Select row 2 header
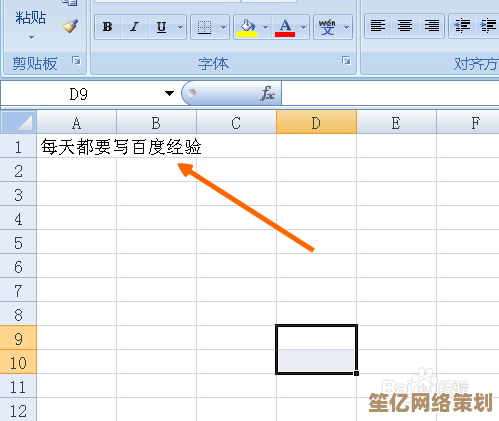The width and height of the screenshot is (499, 421). pos(18,170)
